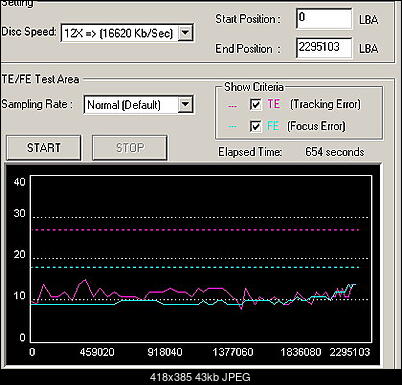
Task: Click the End Position input field
Action: [324, 48]
